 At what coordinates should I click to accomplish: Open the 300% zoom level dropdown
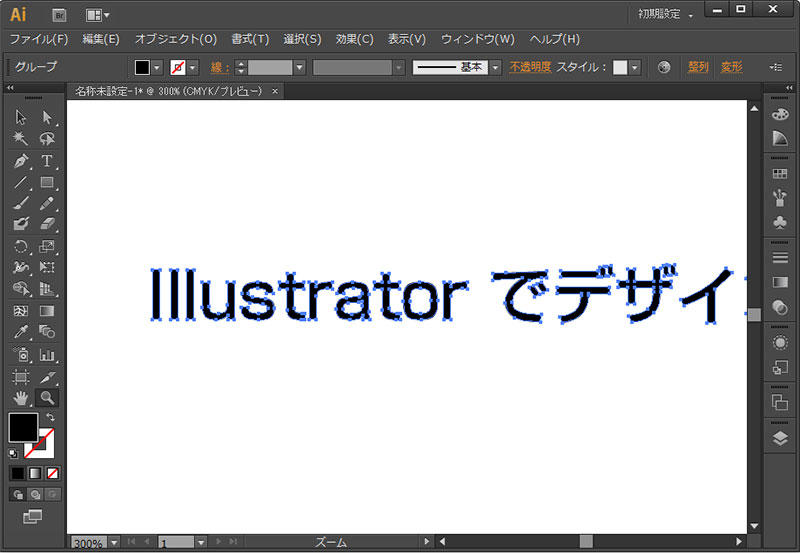114,543
